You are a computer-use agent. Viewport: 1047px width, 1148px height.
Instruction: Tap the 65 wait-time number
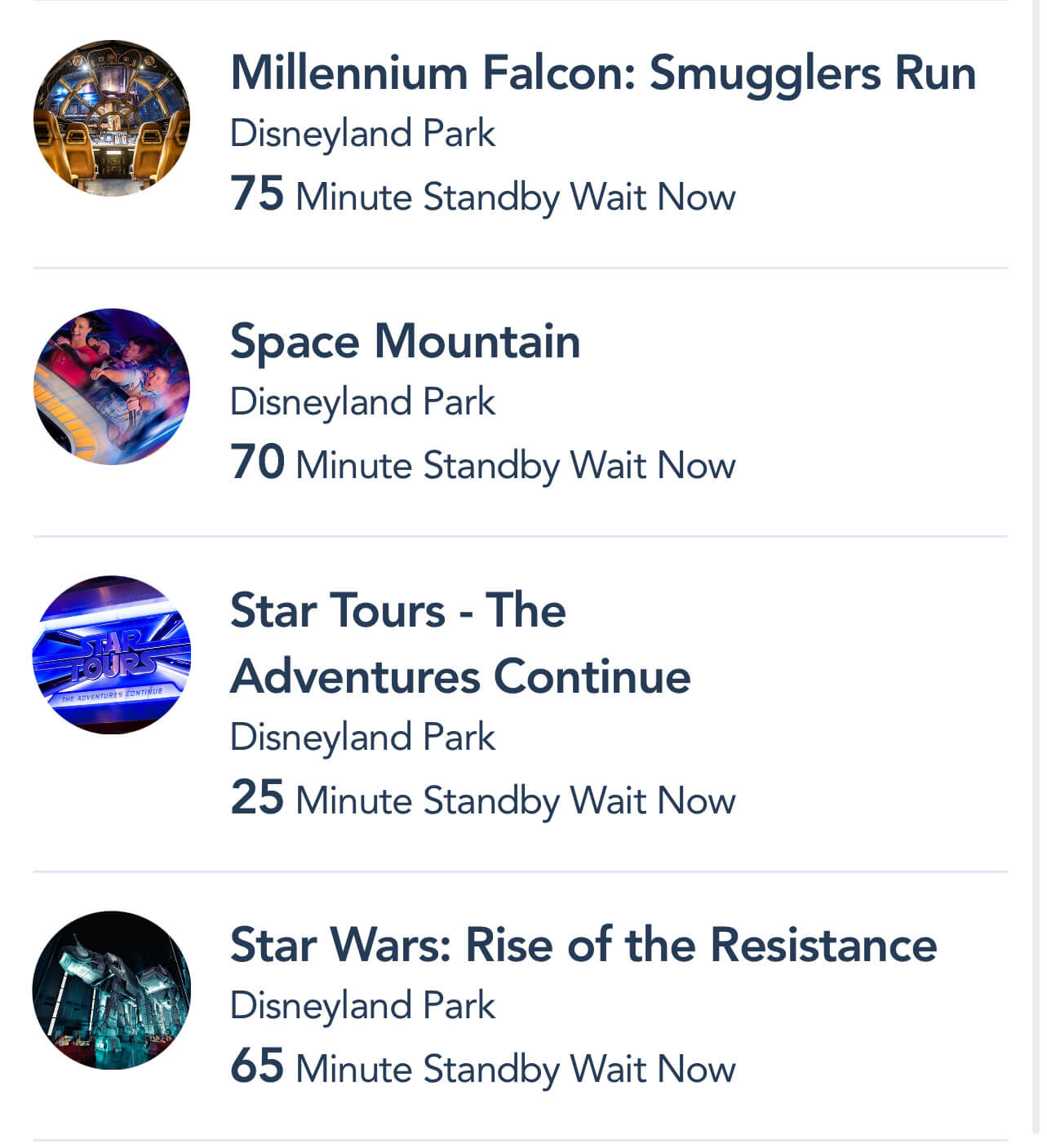pyautogui.click(x=257, y=1066)
